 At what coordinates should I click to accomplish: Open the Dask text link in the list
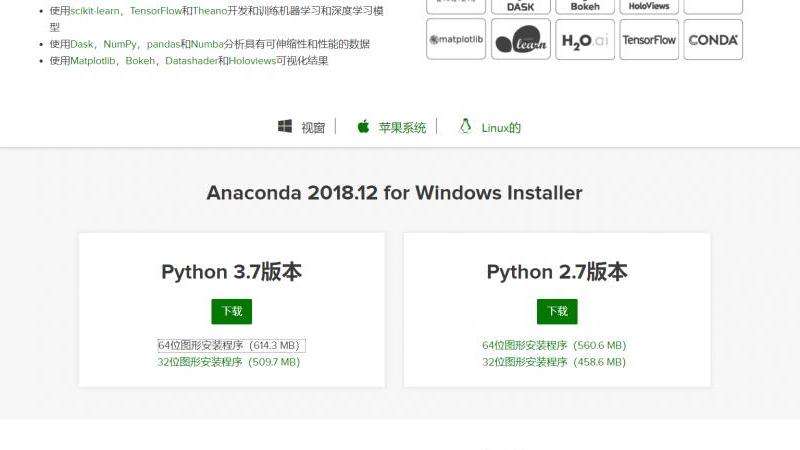coord(82,44)
